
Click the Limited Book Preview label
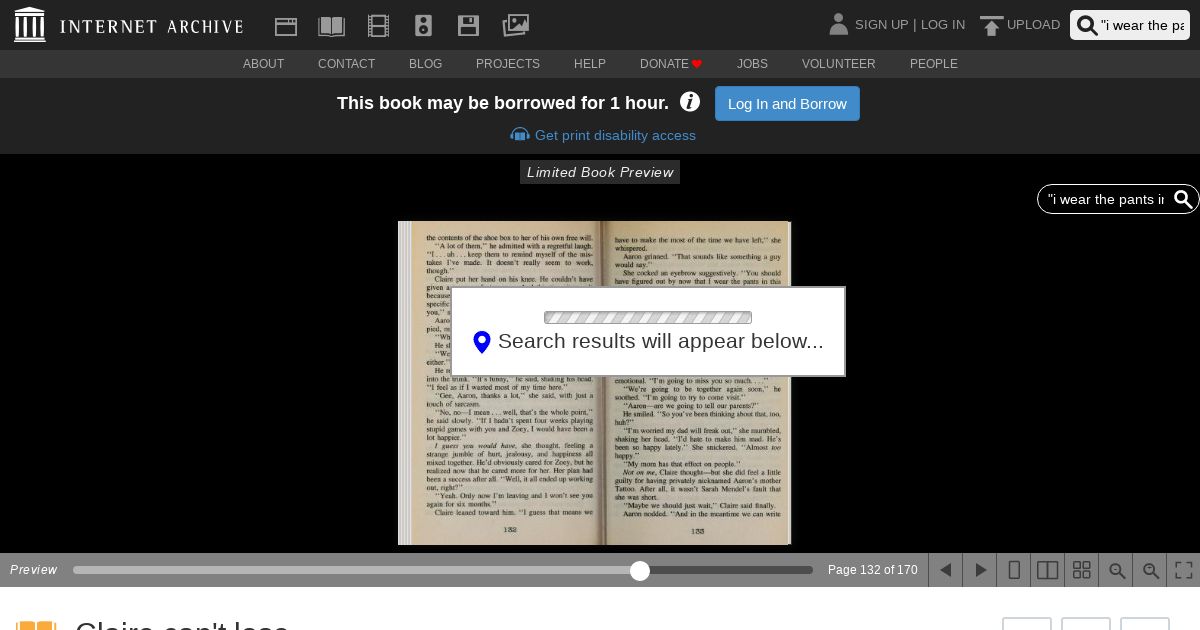point(600,172)
